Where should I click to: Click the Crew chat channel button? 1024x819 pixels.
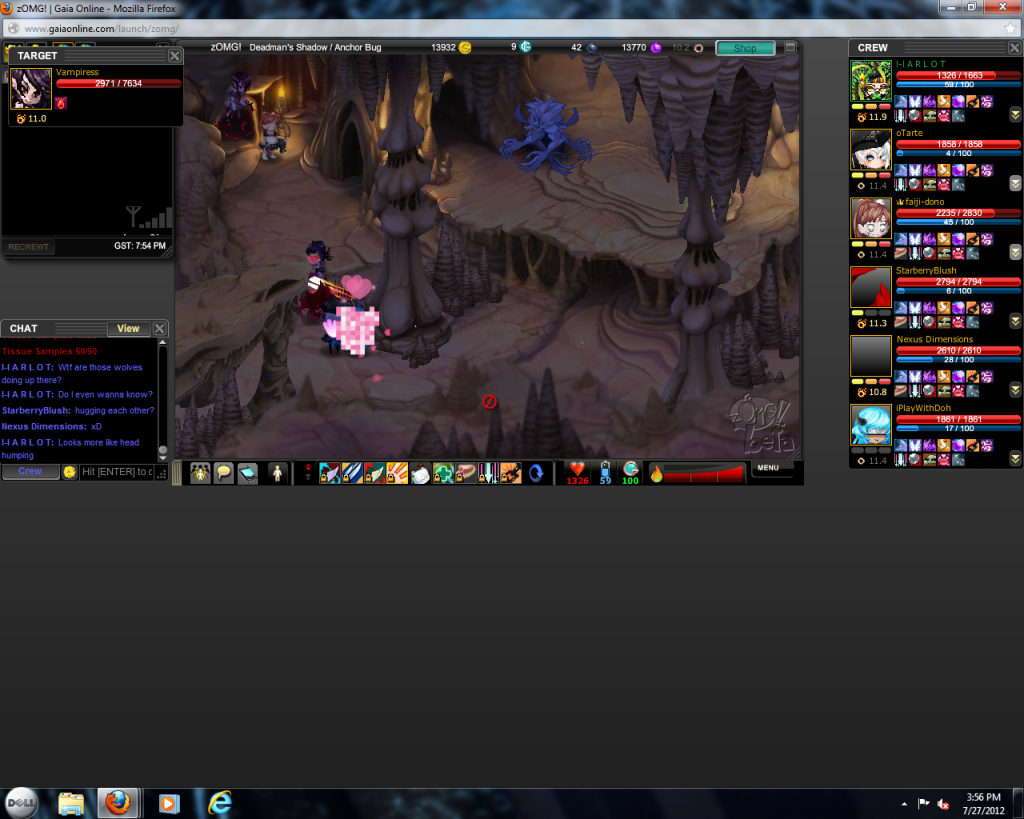click(x=30, y=472)
